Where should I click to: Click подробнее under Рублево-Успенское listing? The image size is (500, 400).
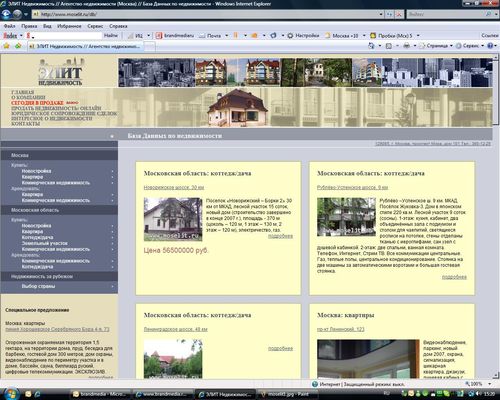coord(454,277)
